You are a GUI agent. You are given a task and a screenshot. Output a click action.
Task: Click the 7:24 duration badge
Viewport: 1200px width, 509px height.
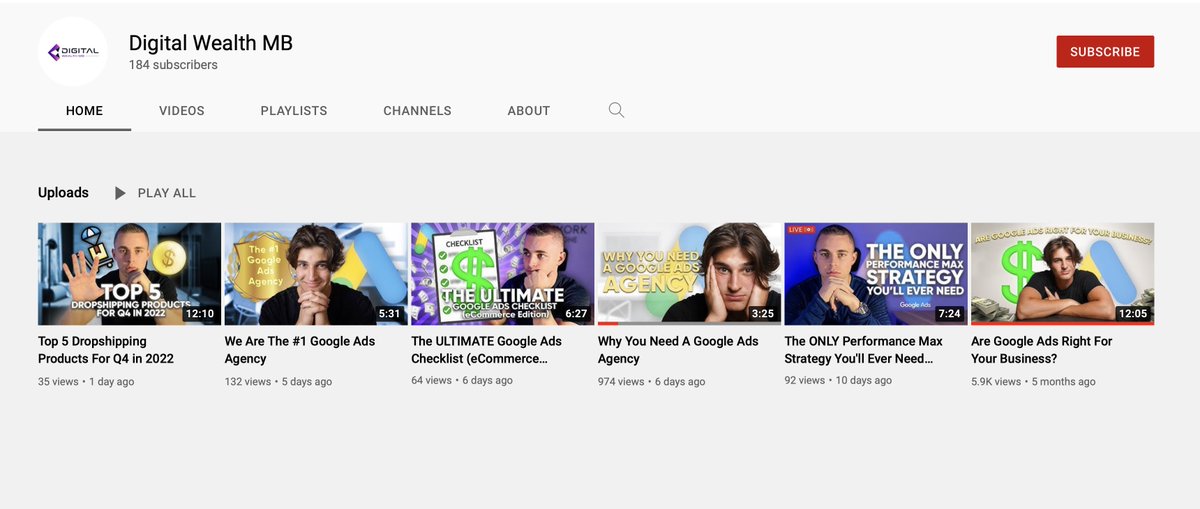pyautogui.click(x=950, y=313)
